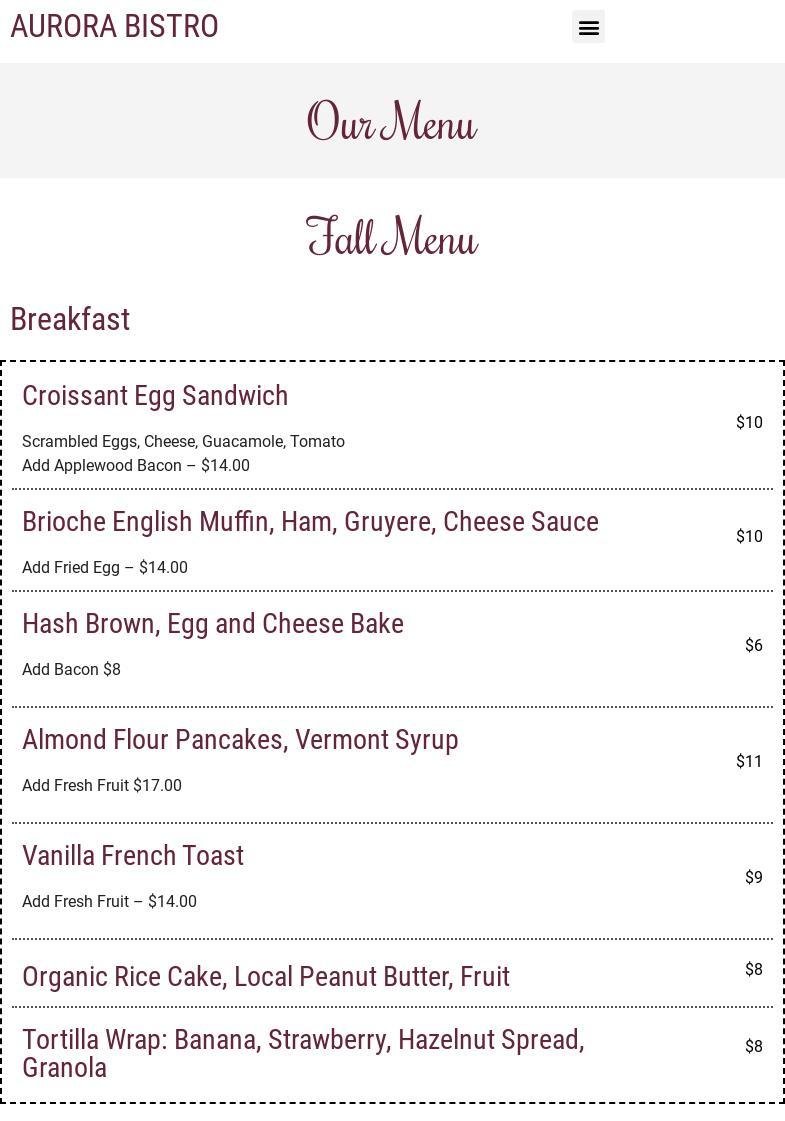The height and width of the screenshot is (1121, 785).
Task: Click the Add Fried Egg text
Action: (105, 567)
